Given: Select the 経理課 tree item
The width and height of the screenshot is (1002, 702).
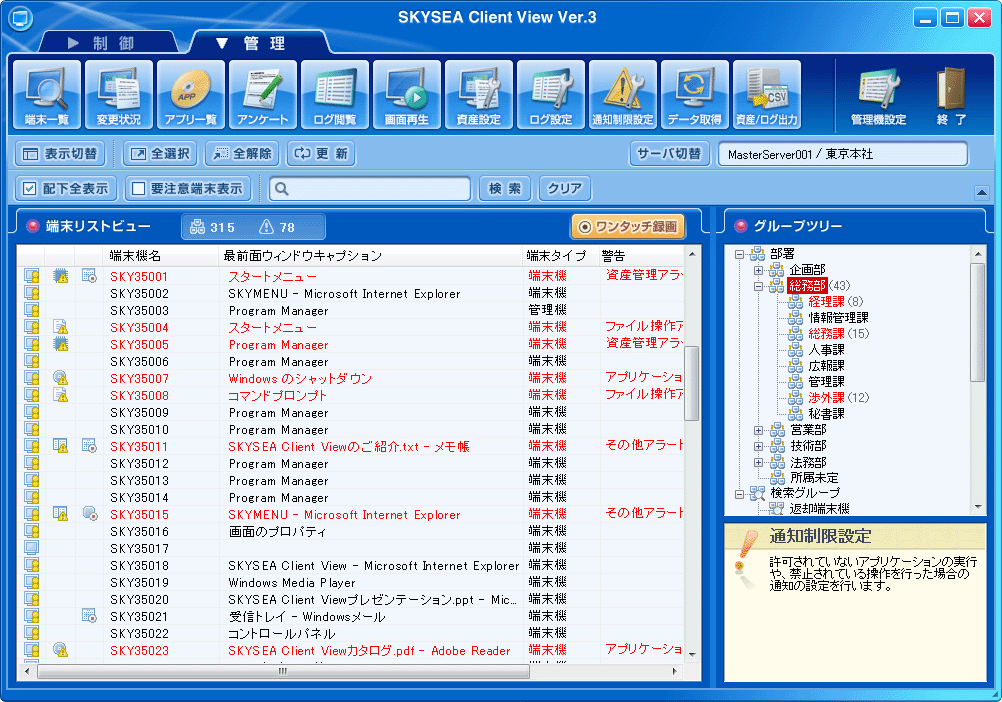Looking at the screenshot, I should pyautogui.click(x=826, y=301).
